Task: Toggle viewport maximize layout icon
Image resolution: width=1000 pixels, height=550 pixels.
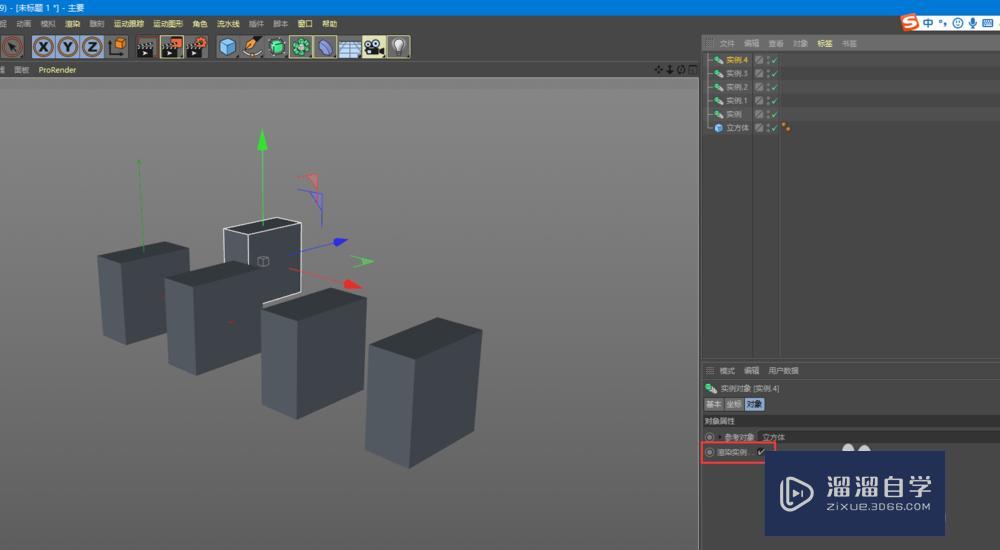Action: [x=693, y=70]
